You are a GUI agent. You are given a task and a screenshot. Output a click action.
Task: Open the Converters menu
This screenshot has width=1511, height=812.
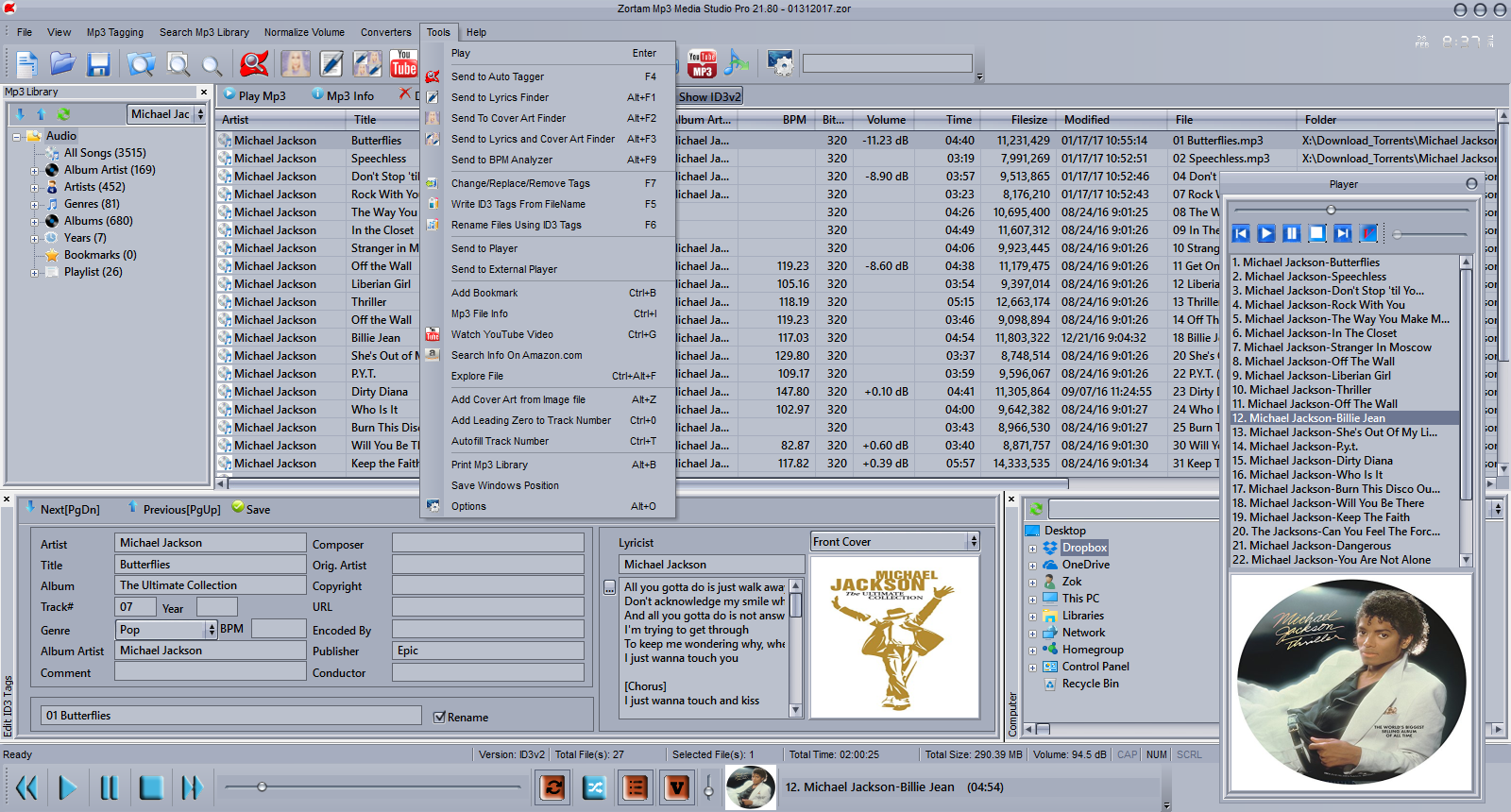tap(385, 32)
